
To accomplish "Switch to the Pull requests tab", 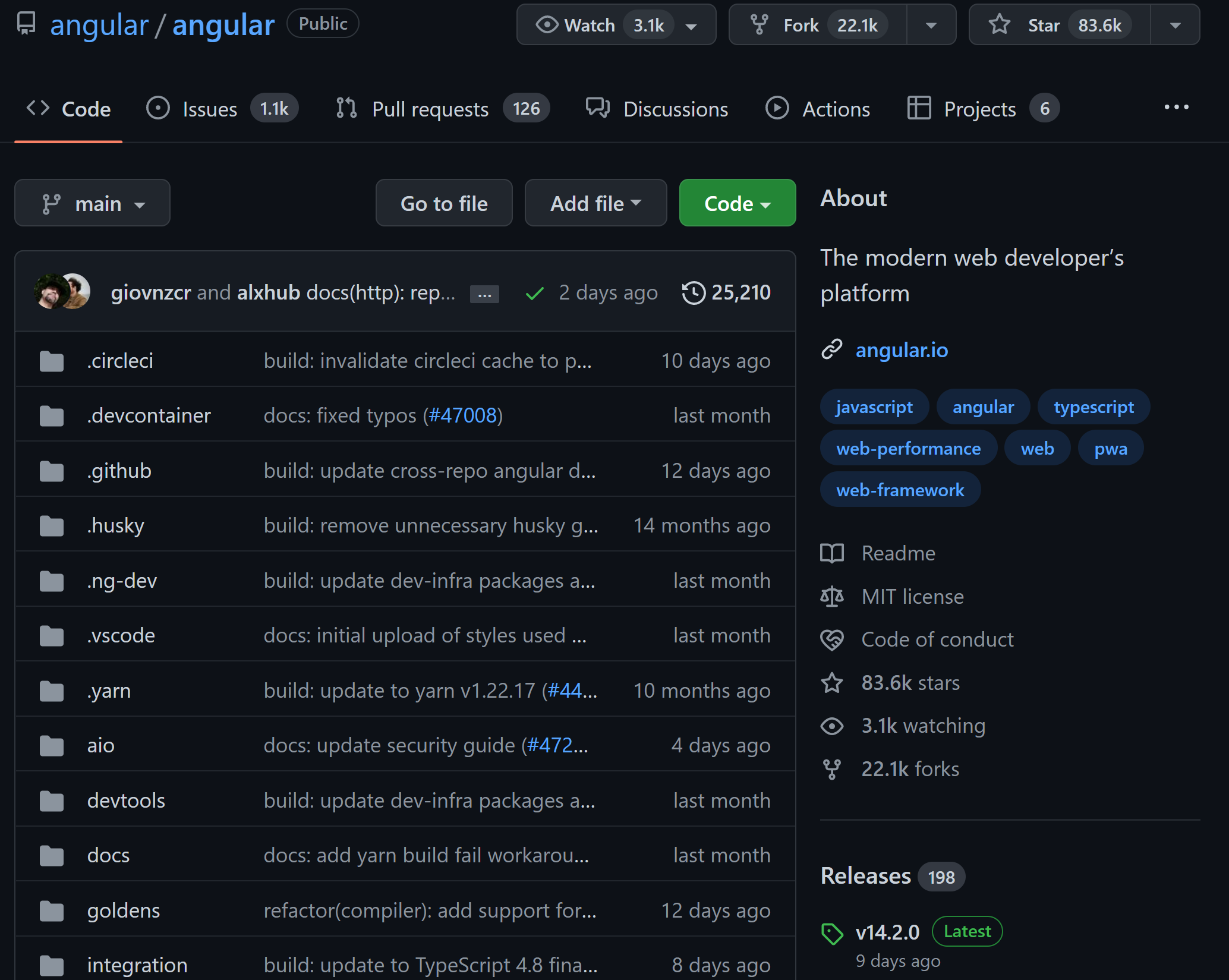I will (x=429, y=109).
